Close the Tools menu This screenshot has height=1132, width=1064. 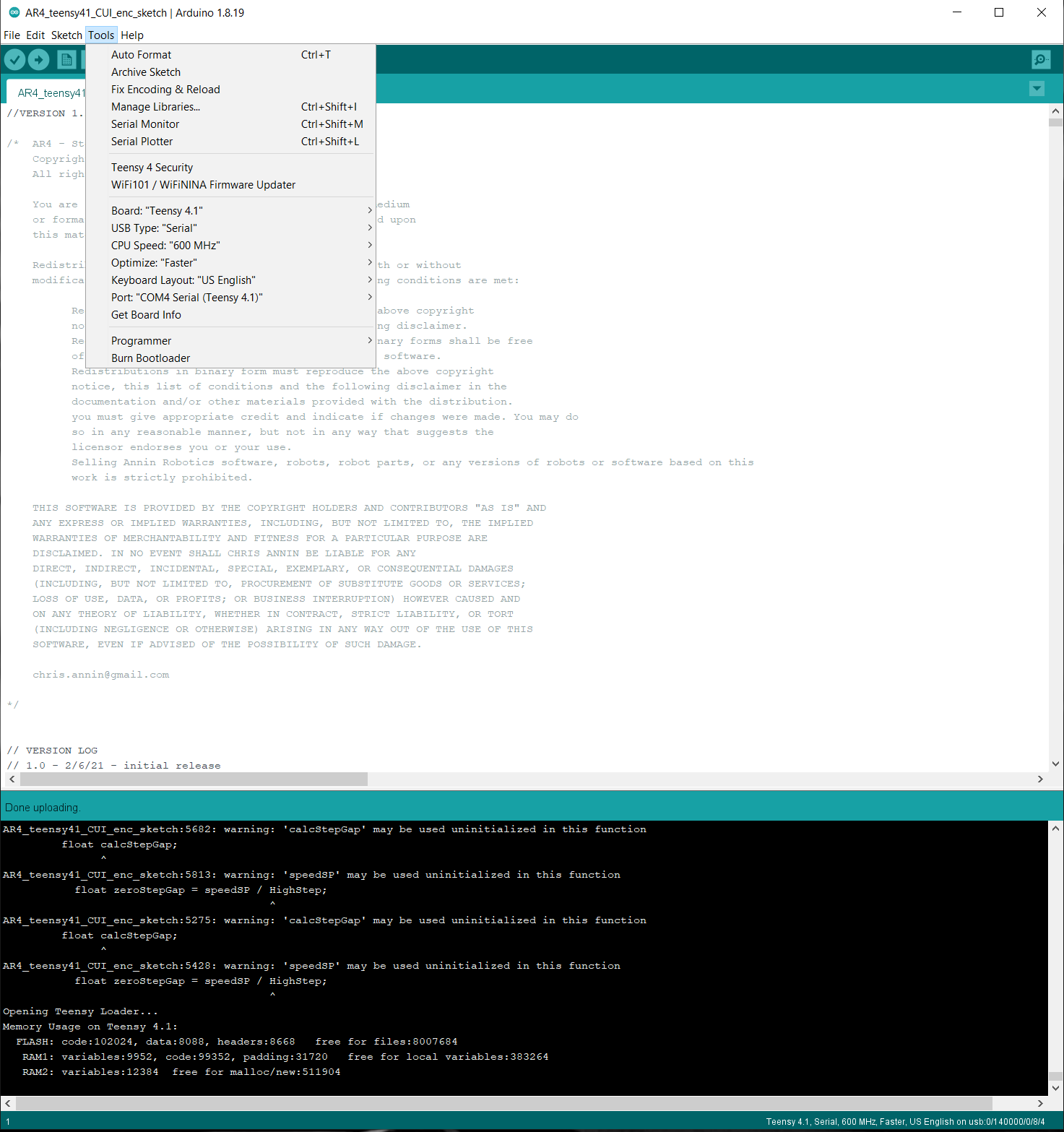pyautogui.click(x=101, y=35)
